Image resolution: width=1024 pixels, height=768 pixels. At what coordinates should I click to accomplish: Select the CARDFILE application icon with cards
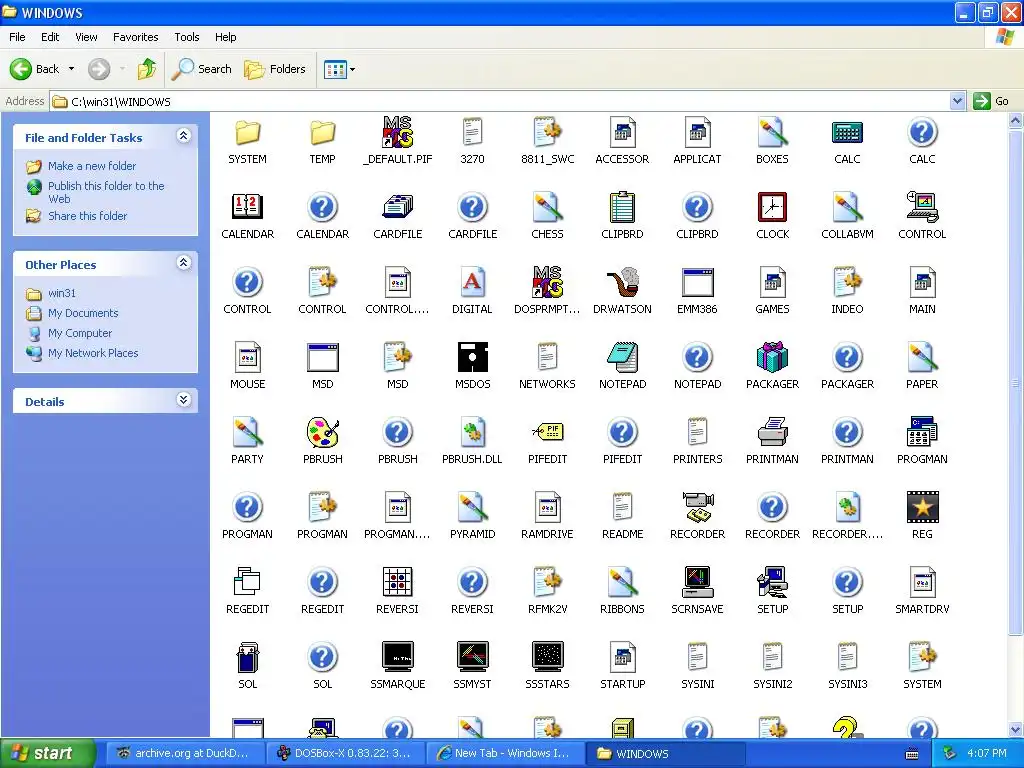point(398,208)
